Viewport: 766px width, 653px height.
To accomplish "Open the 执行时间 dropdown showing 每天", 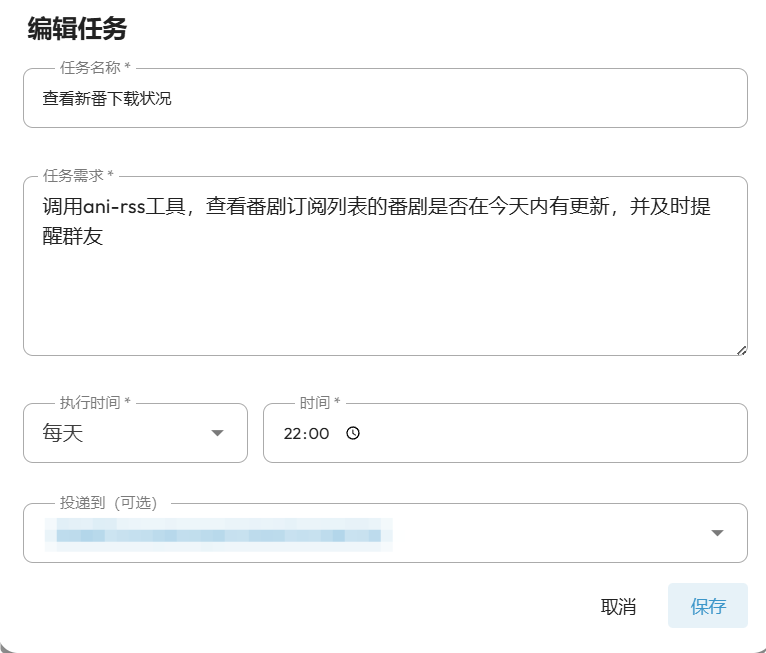I will (135, 433).
